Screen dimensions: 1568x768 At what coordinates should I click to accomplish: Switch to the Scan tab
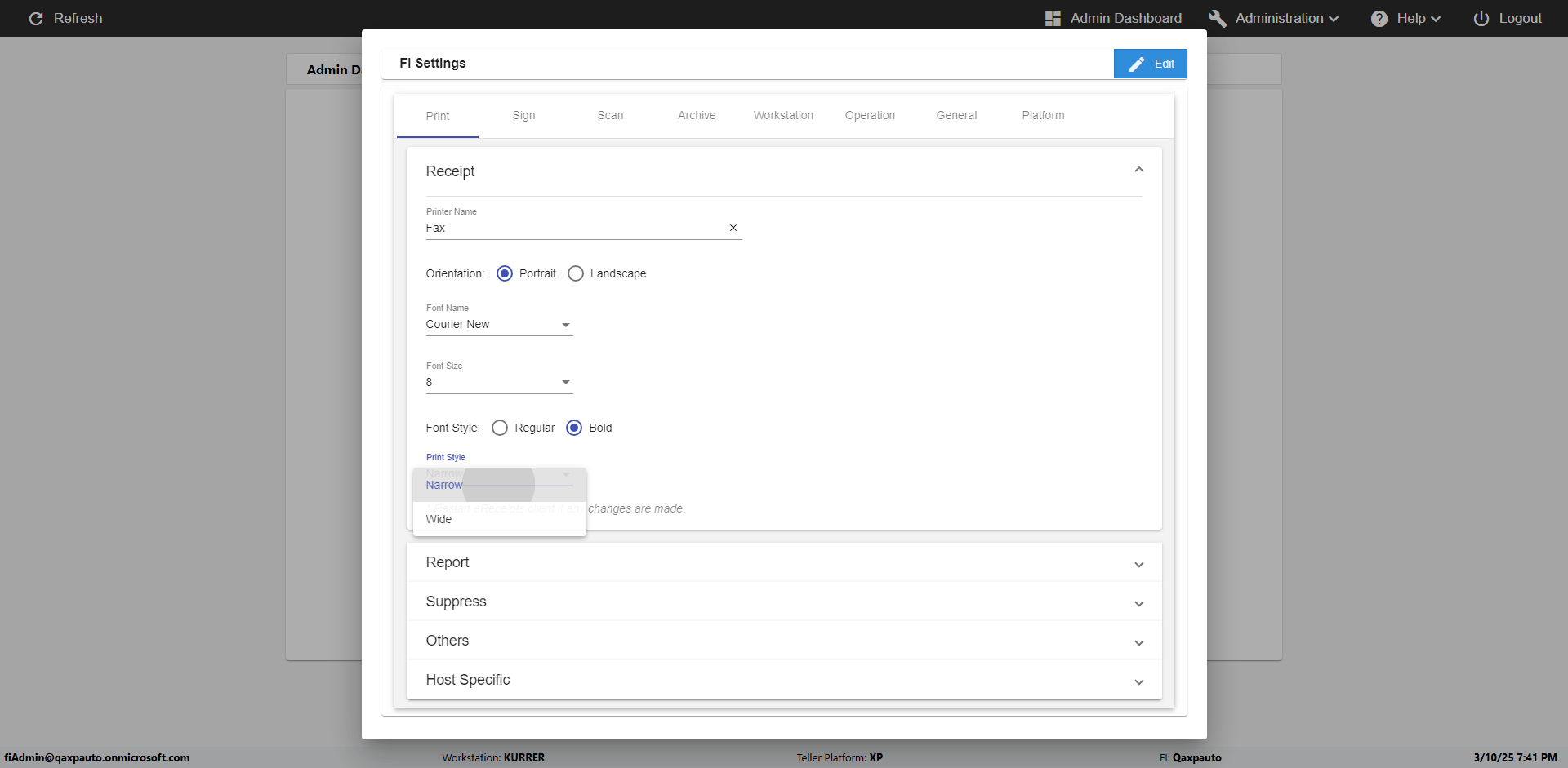tap(610, 115)
